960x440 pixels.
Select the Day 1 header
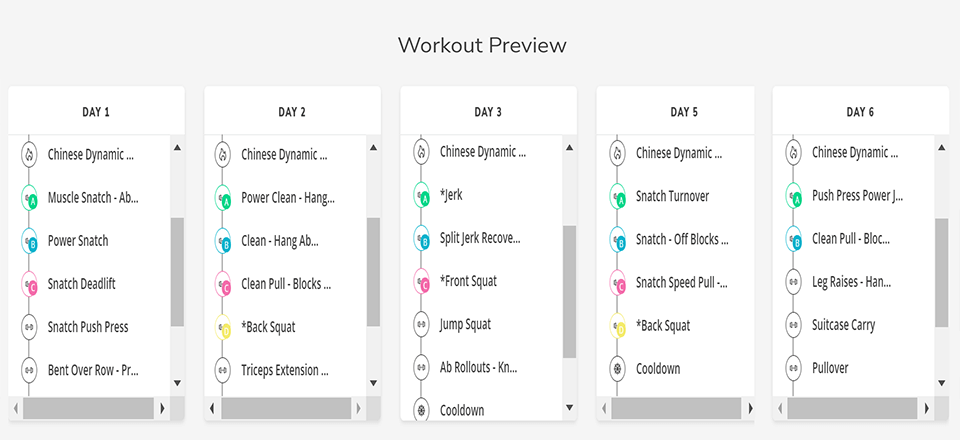[96, 112]
